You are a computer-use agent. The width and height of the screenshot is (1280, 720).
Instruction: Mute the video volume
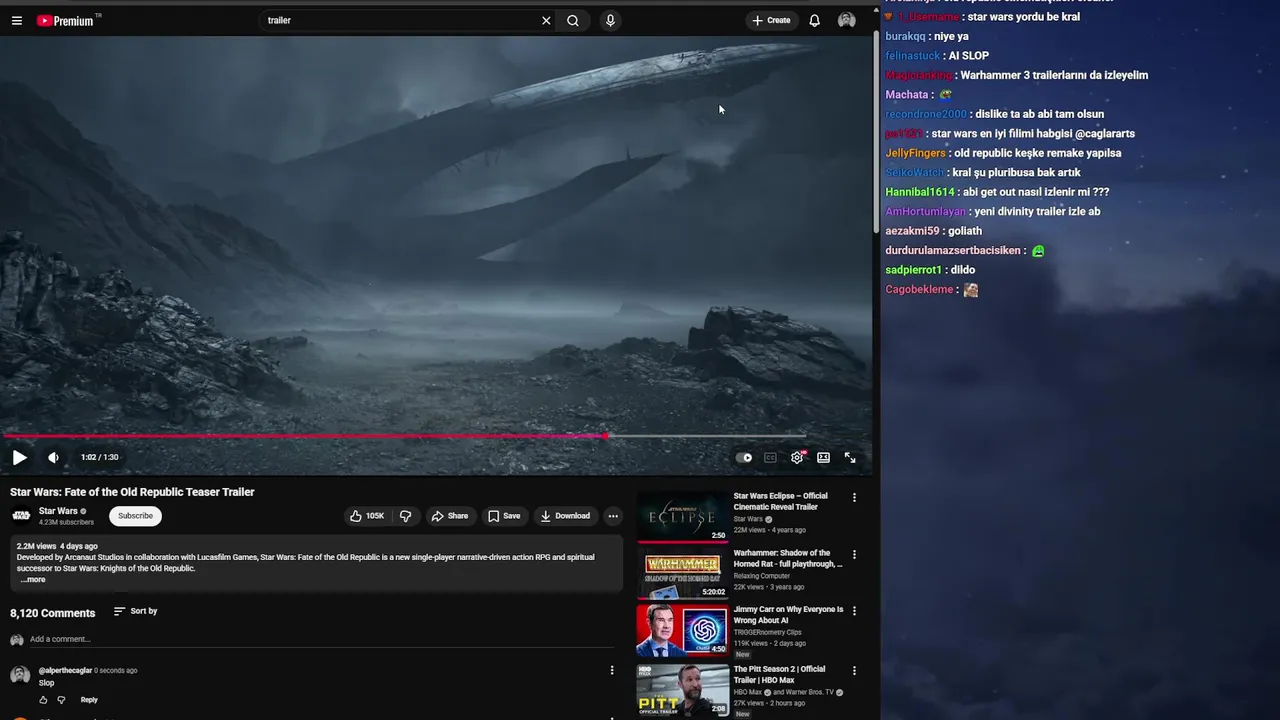pos(53,457)
